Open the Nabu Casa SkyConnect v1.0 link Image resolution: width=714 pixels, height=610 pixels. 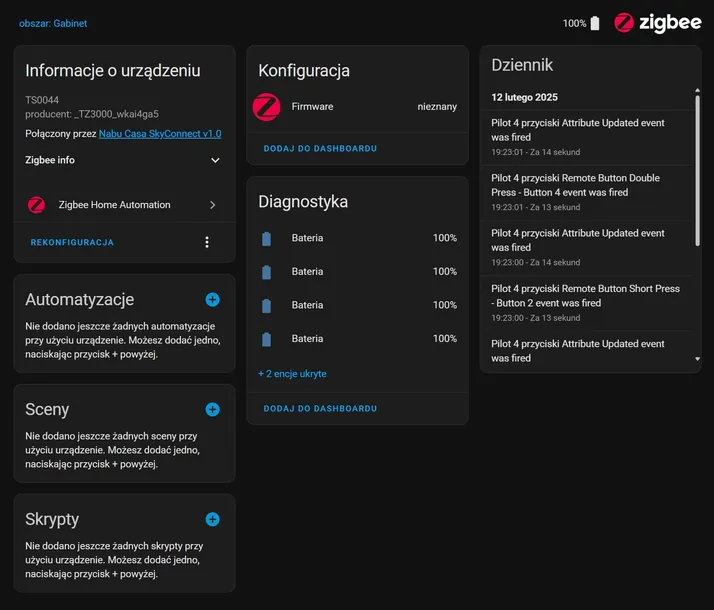160,134
